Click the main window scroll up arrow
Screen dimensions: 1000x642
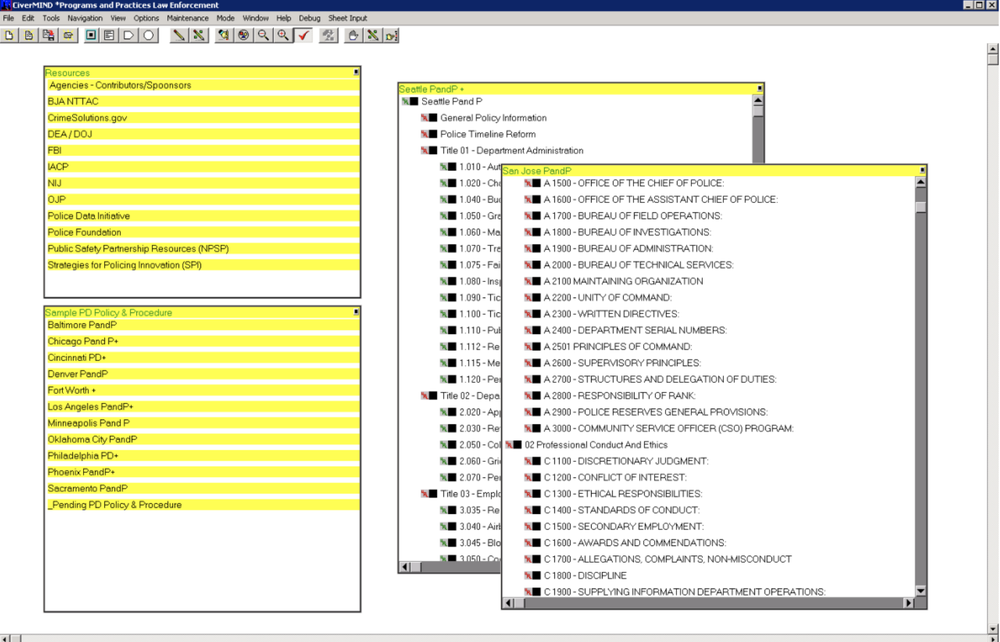(993, 48)
